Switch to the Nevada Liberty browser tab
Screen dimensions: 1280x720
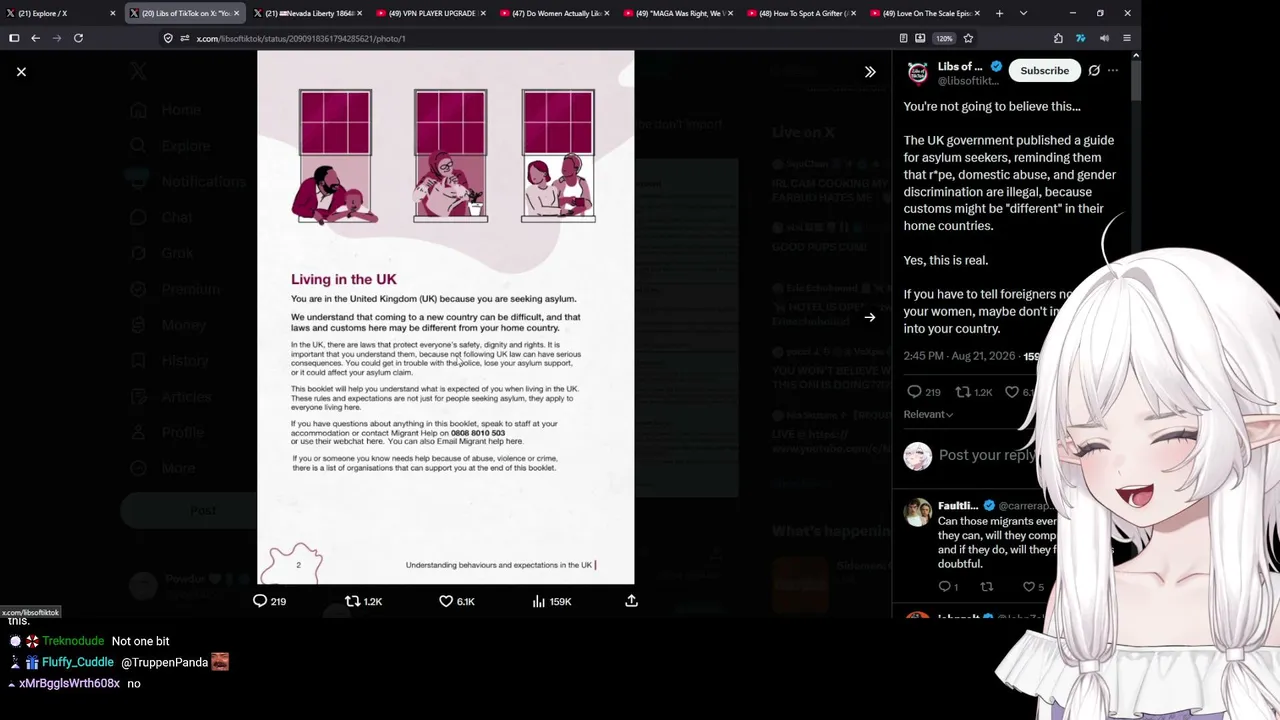(x=307, y=13)
